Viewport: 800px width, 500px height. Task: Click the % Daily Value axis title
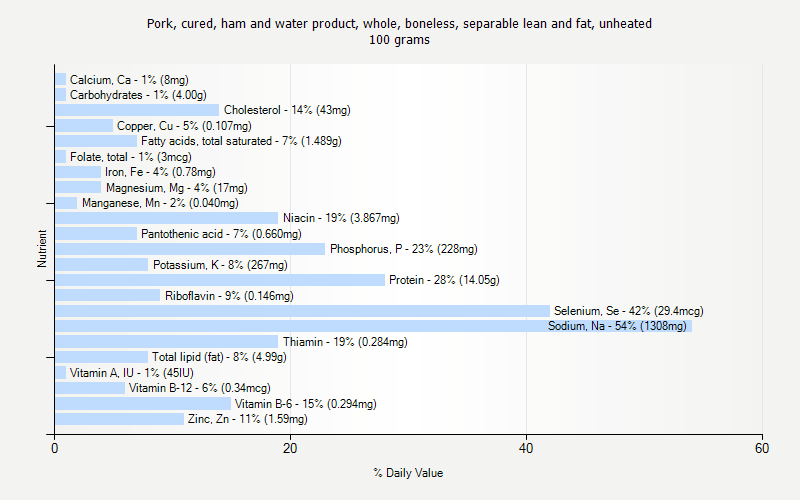[x=408, y=473]
